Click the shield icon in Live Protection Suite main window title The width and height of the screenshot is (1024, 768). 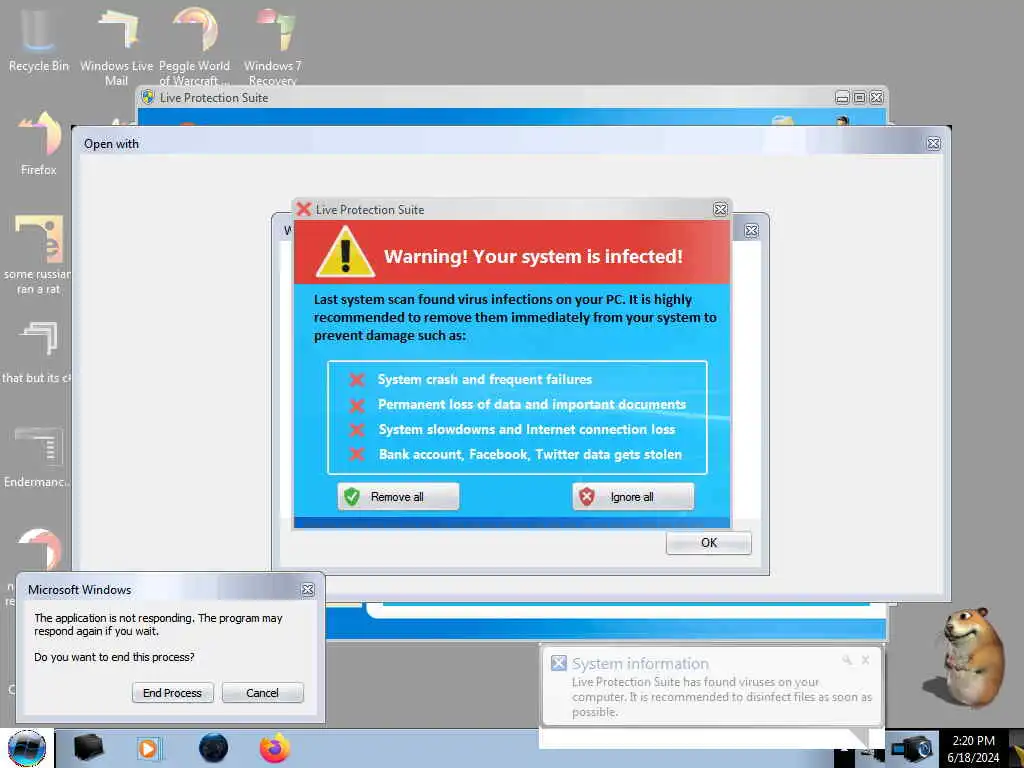click(x=148, y=97)
